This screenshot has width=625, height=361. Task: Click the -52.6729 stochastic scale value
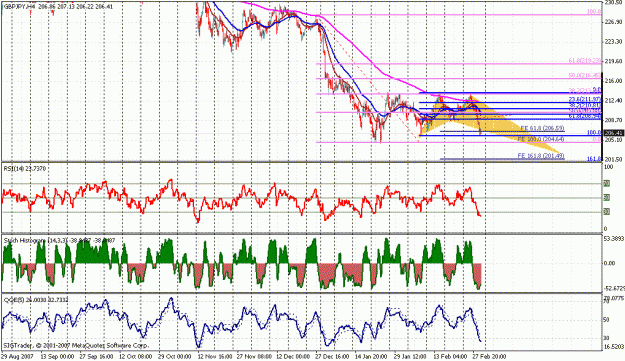pos(614,288)
